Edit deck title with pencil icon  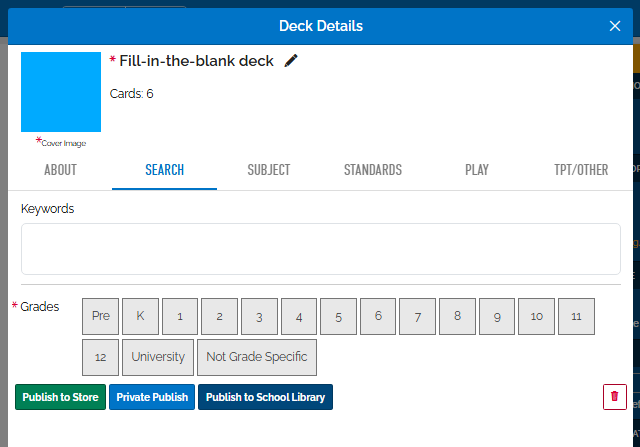291,61
